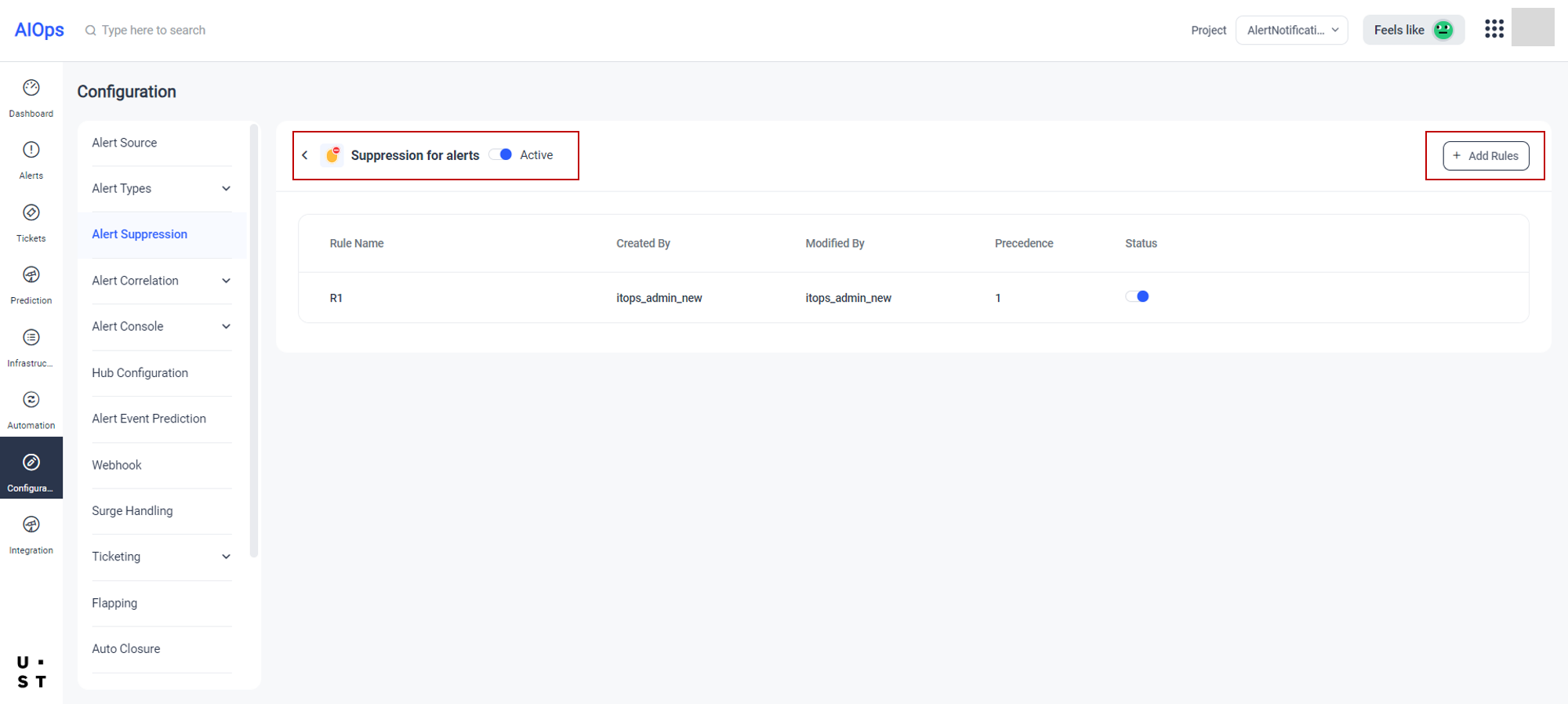The height and width of the screenshot is (704, 1568).
Task: Open the Surge Handling configuration
Action: pos(132,510)
